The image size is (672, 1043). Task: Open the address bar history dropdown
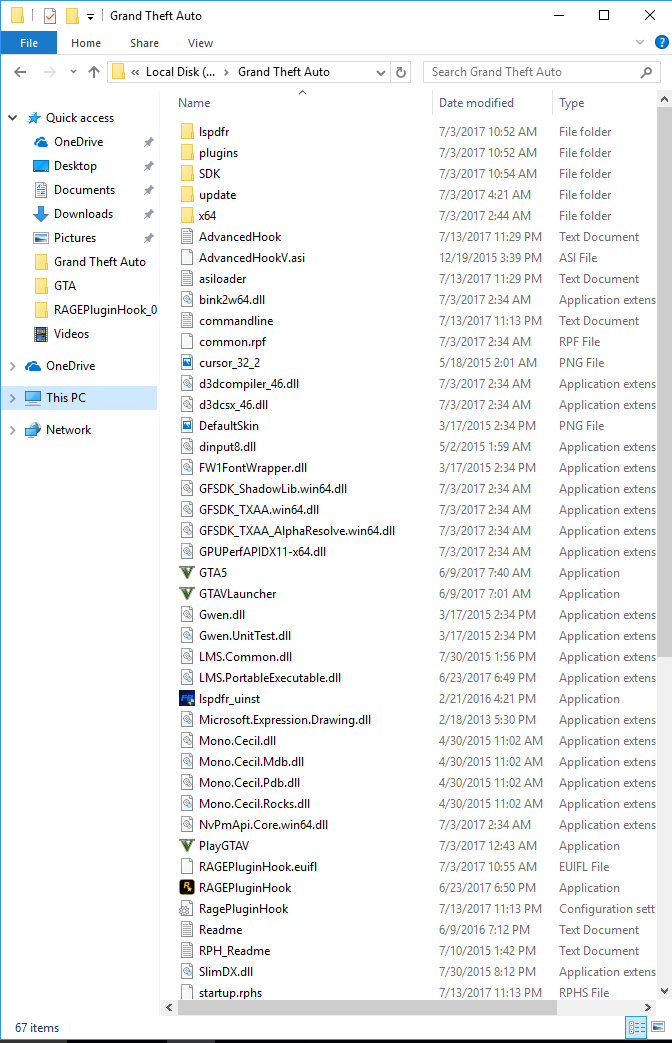point(381,72)
